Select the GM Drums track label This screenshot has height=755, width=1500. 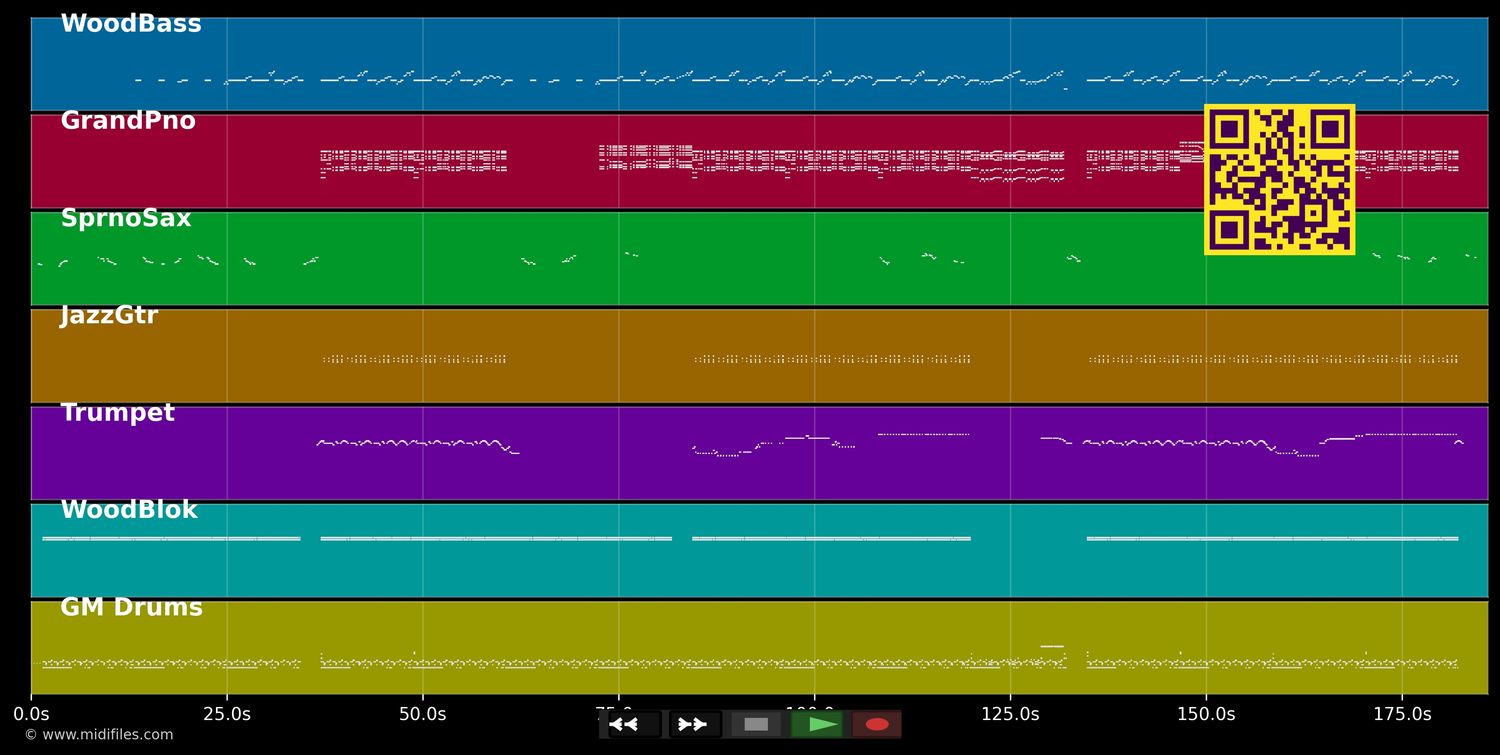point(131,608)
